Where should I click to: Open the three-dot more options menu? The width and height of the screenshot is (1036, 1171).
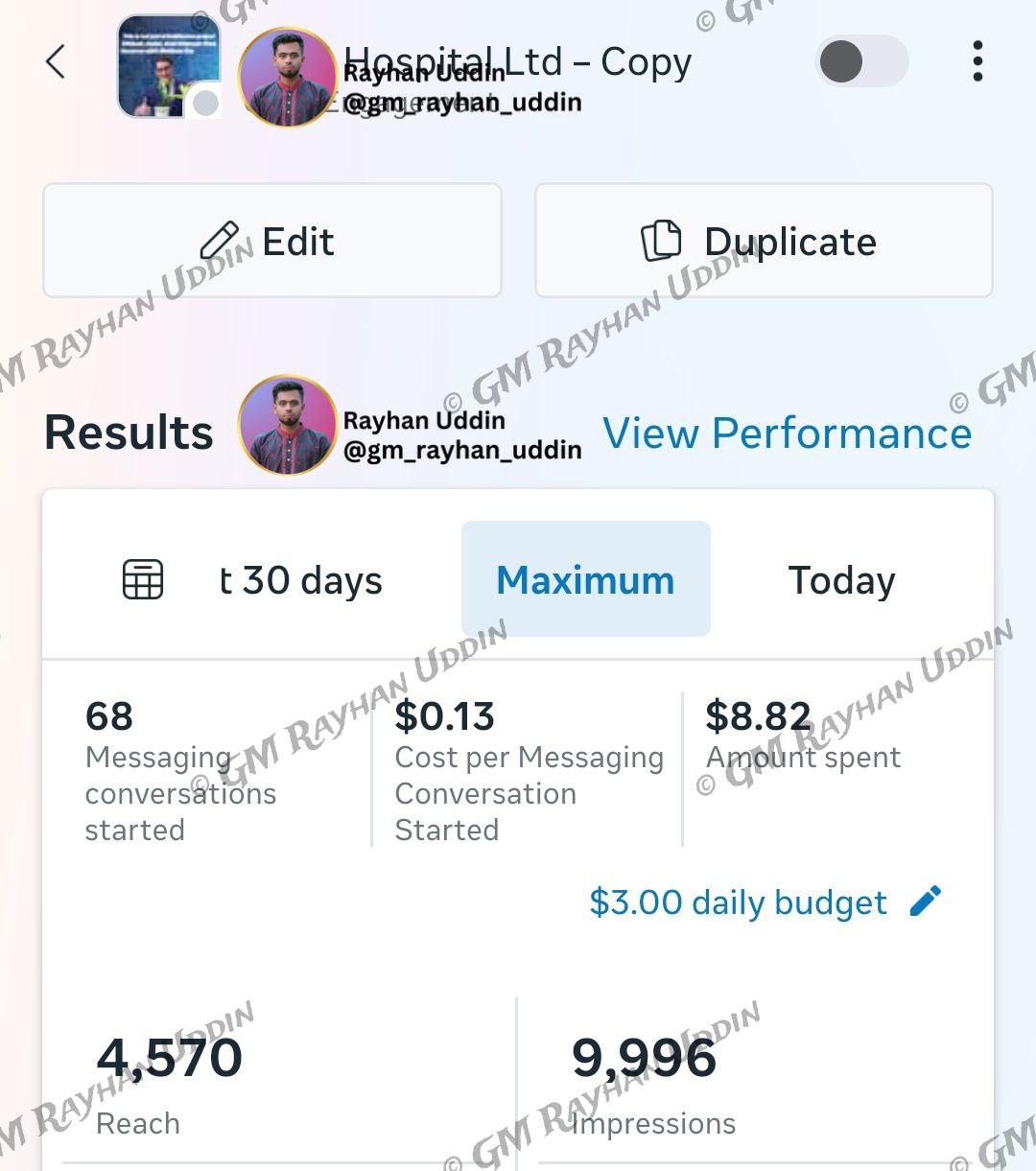[977, 61]
